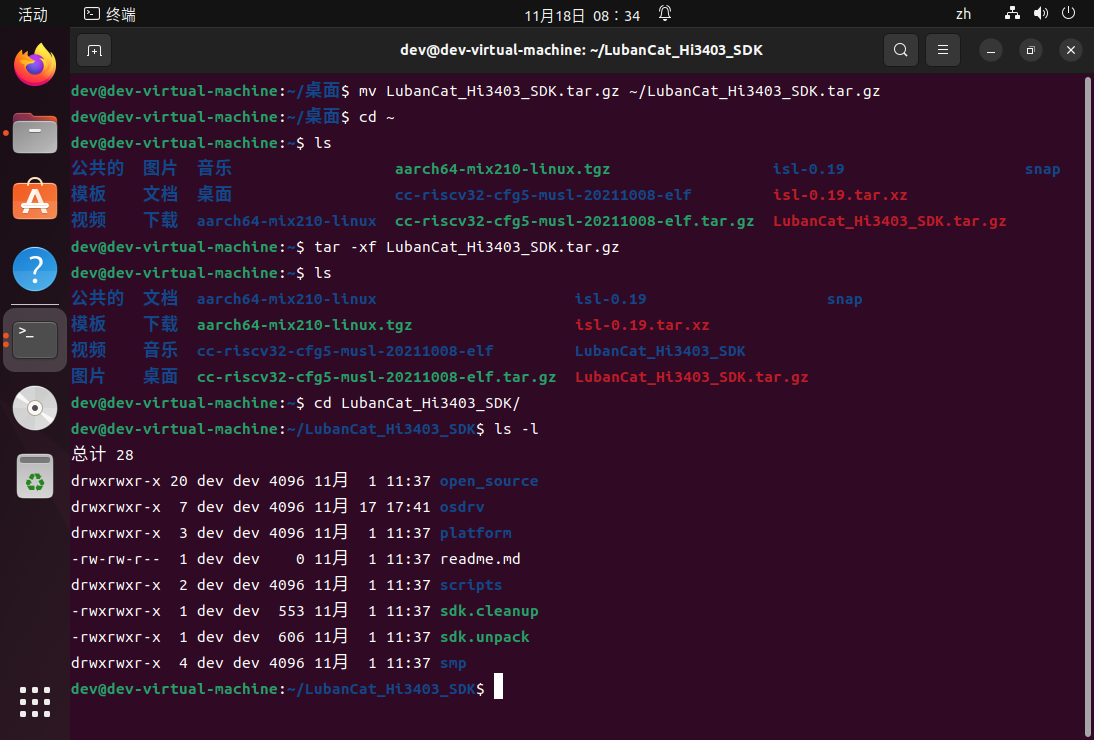Open the disc burner icon in the dock
Screen dimensions: 1094x740
pos(34,407)
